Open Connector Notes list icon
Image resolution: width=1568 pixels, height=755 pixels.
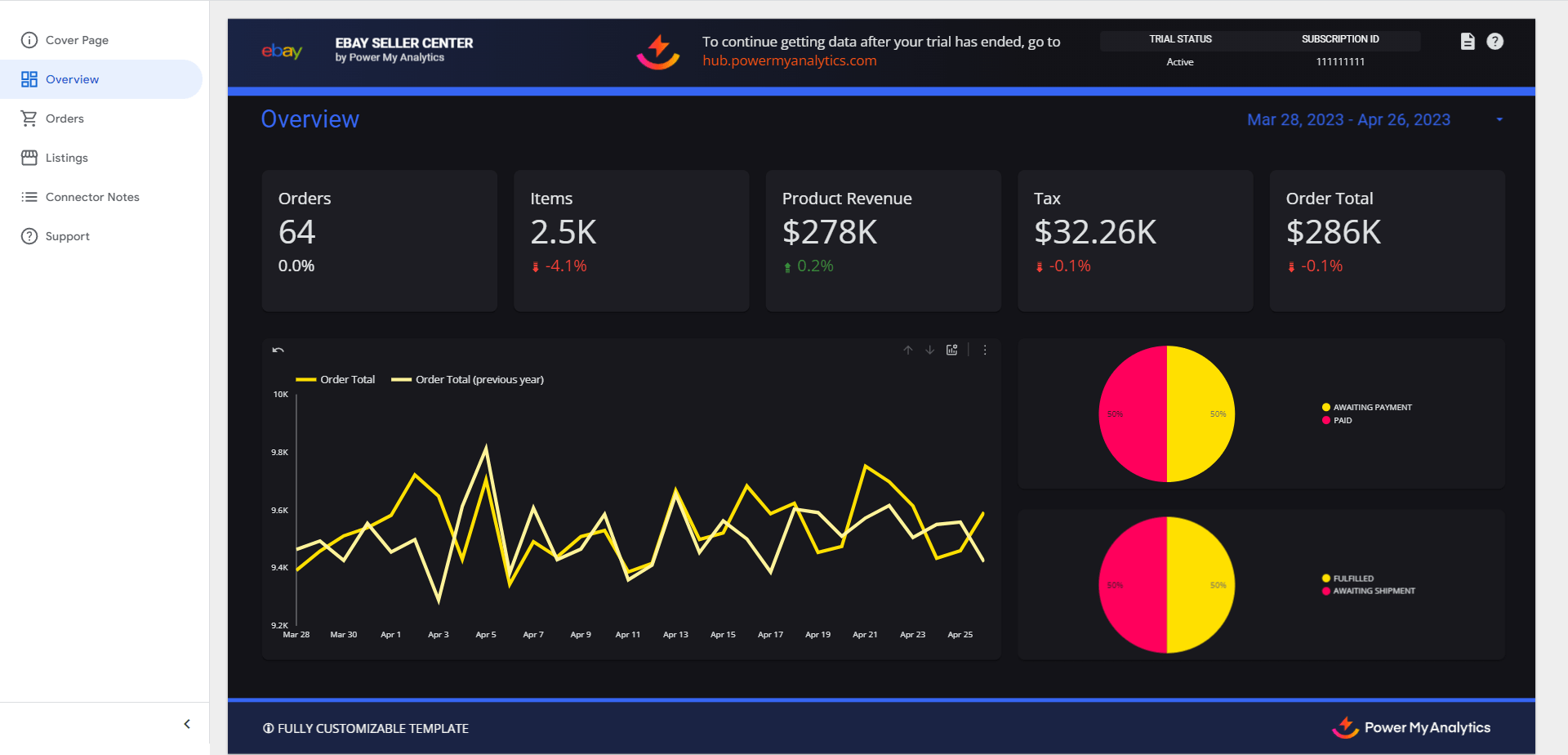point(29,196)
